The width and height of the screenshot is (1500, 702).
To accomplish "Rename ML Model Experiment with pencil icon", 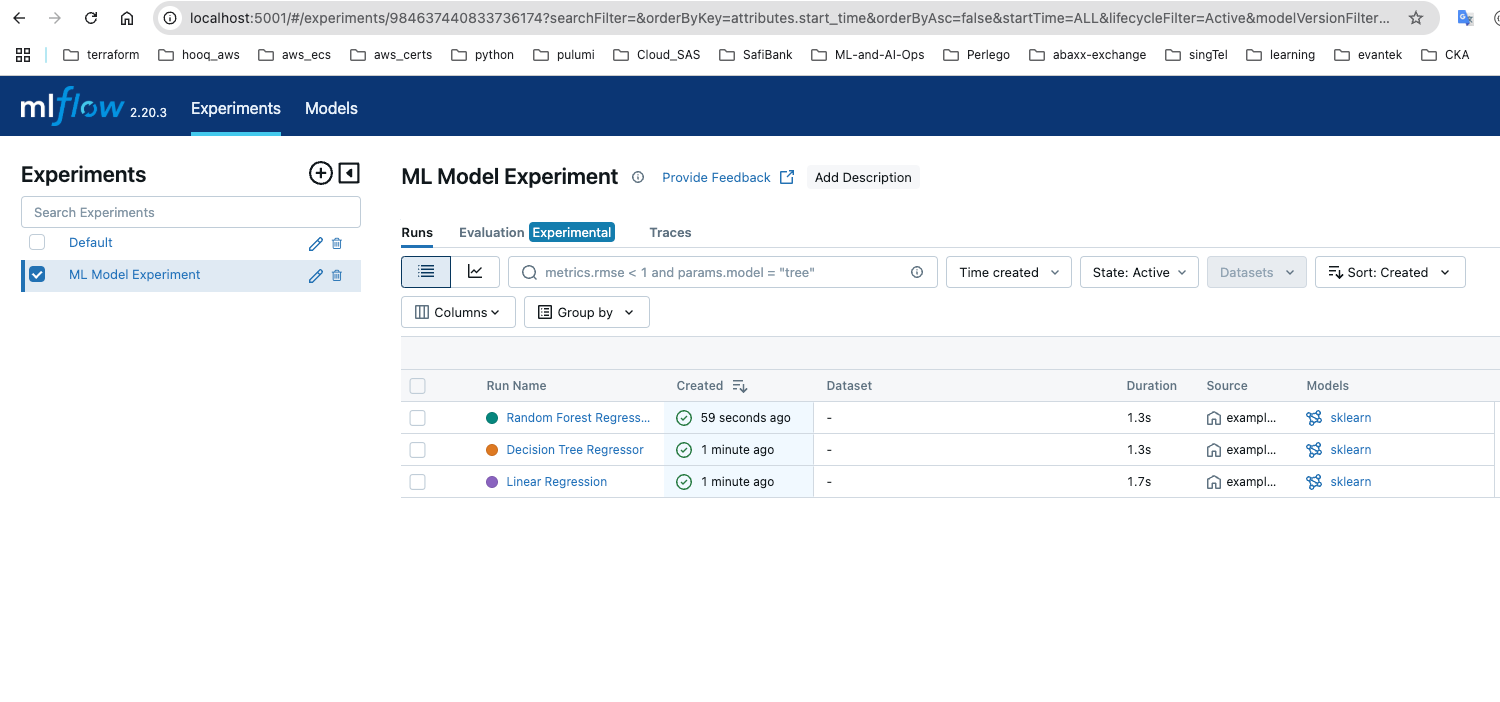I will [316, 275].
